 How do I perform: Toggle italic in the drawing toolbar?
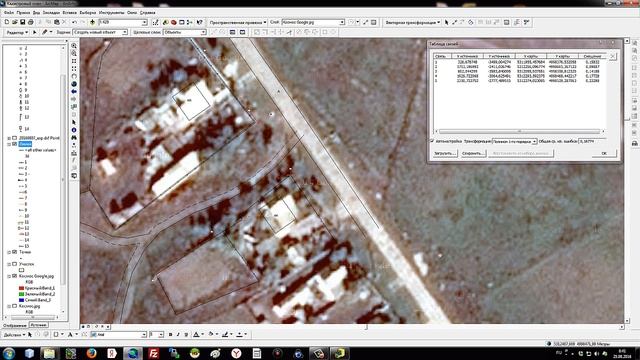(x=178, y=335)
